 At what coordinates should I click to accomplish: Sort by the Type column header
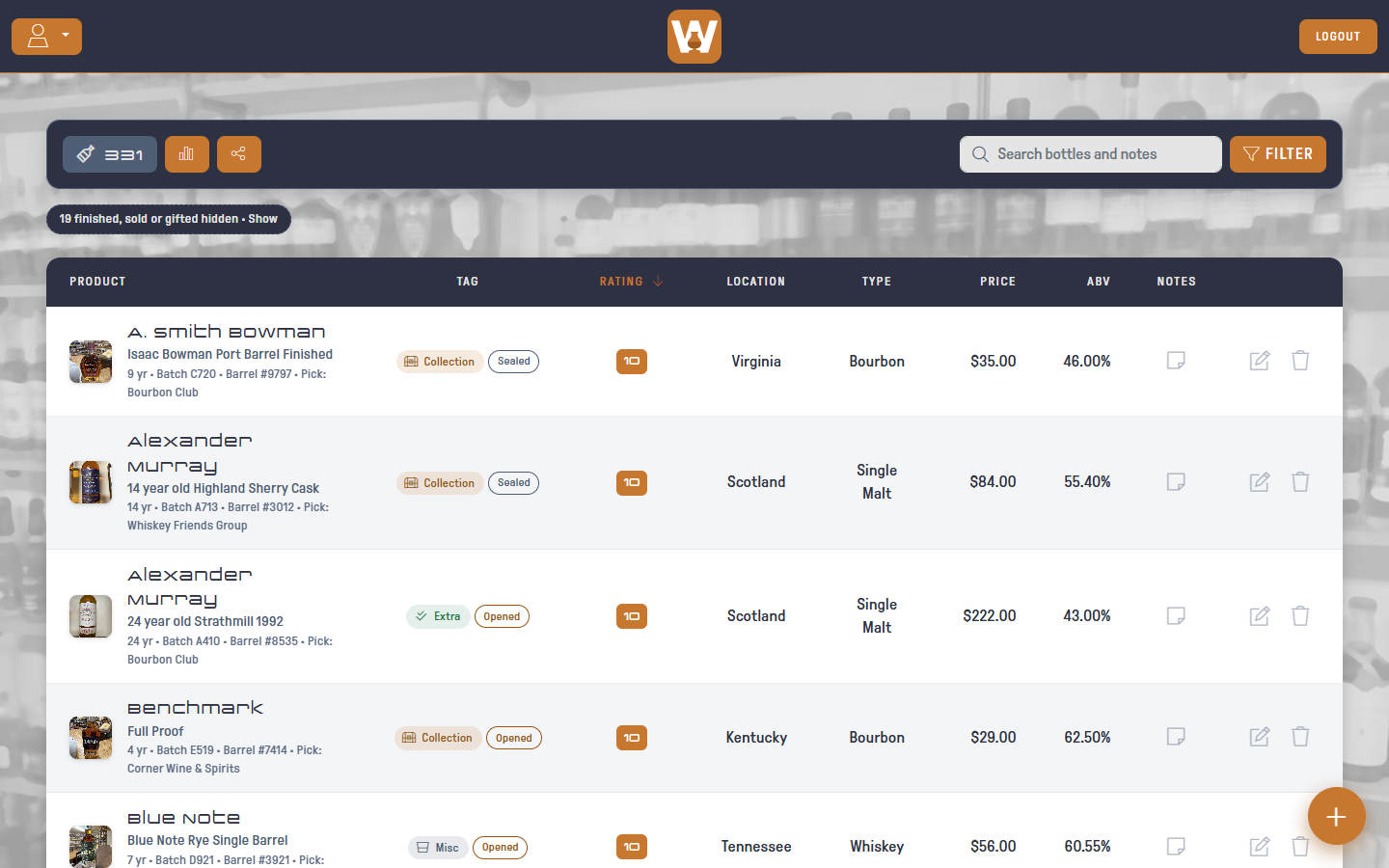point(877,282)
